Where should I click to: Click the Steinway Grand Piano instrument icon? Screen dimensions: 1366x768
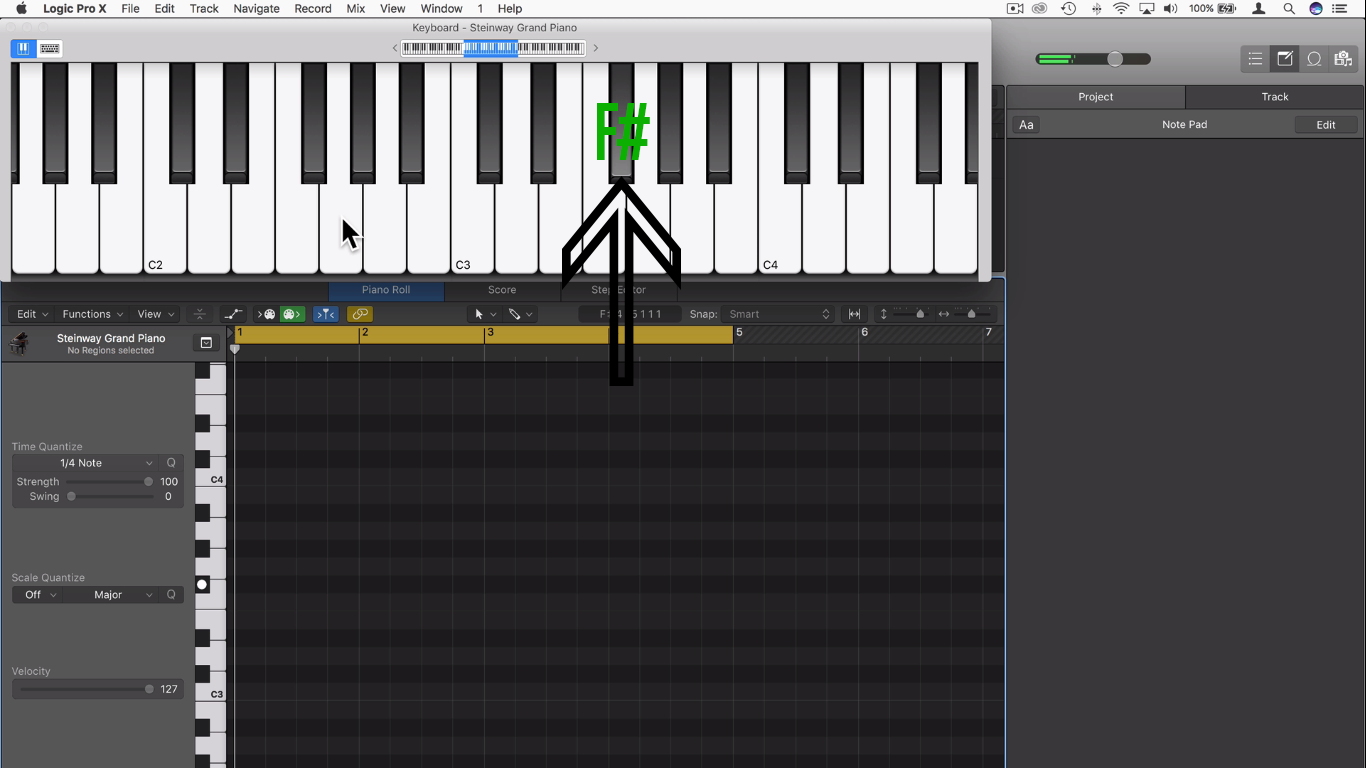pos(19,344)
